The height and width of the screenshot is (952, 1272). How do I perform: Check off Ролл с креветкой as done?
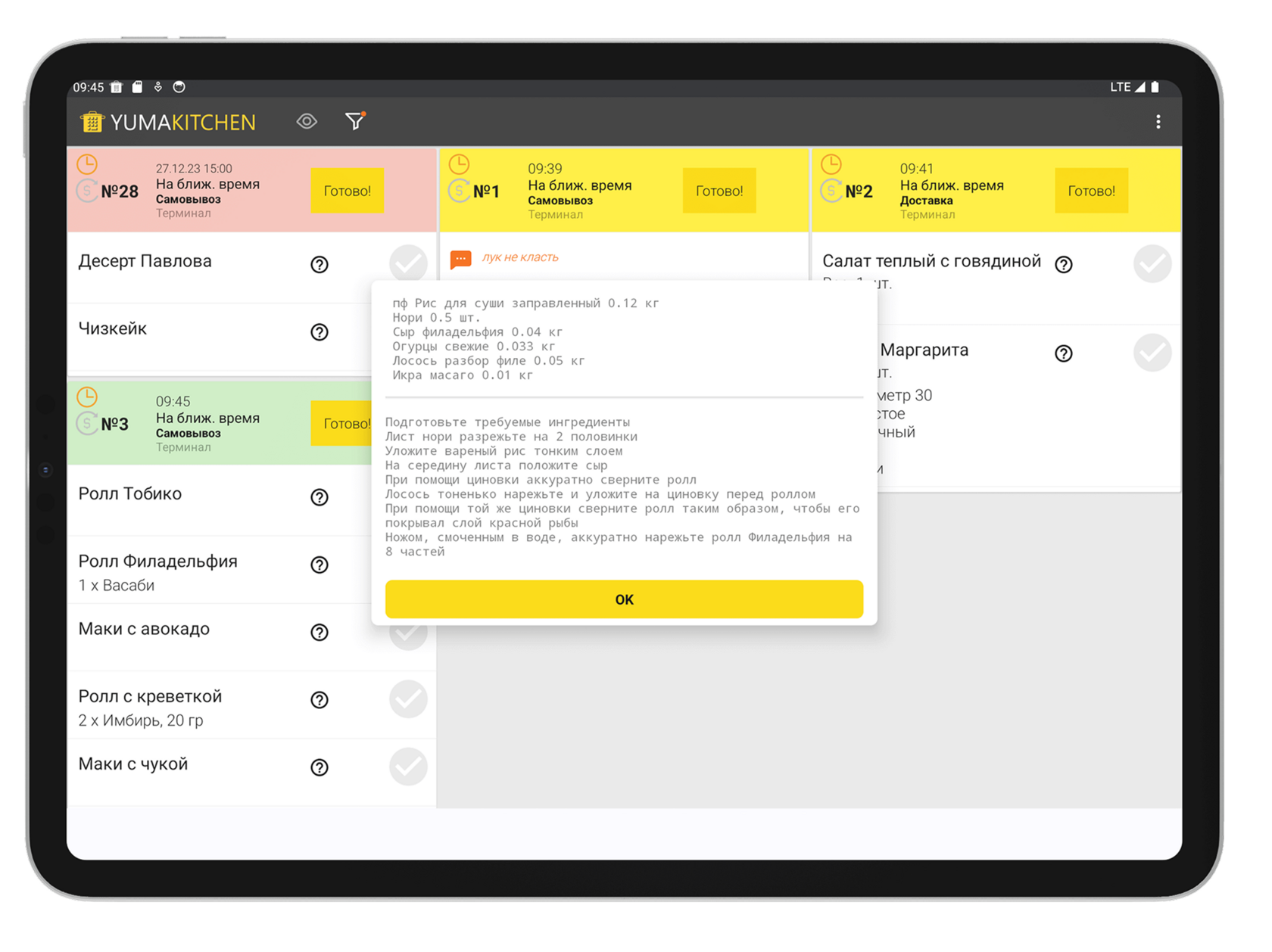[408, 698]
